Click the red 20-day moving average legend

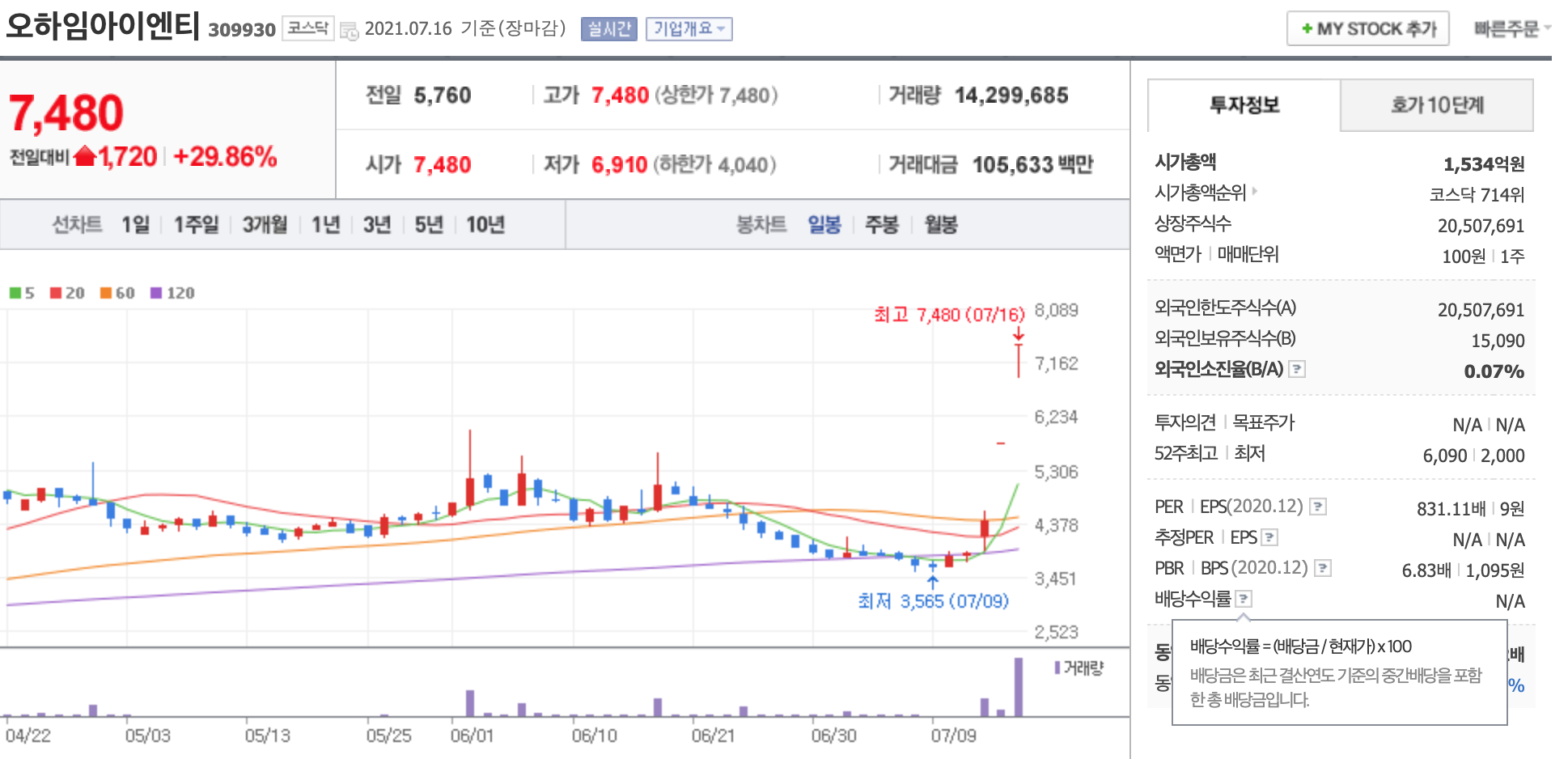click(x=67, y=293)
